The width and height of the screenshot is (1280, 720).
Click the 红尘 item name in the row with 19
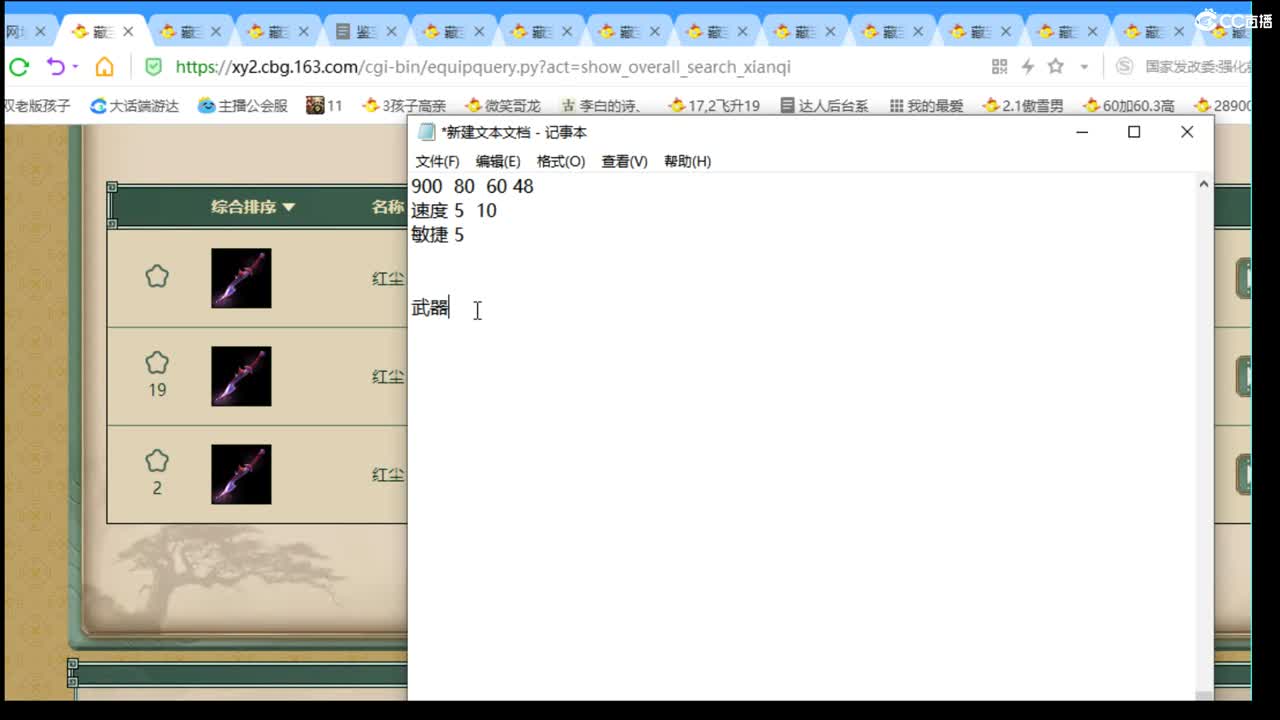tap(389, 376)
